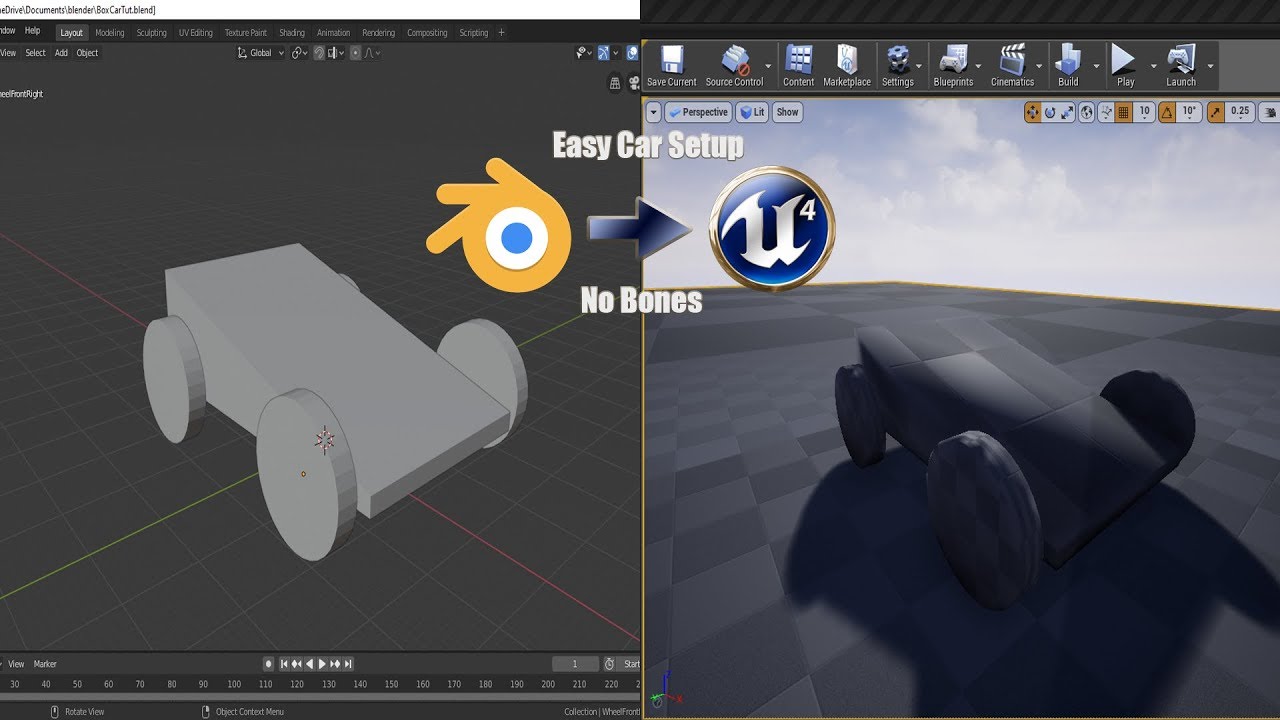Image resolution: width=1280 pixels, height=720 pixels.
Task: Open the Blueprints toolbar button
Action: 953,66
